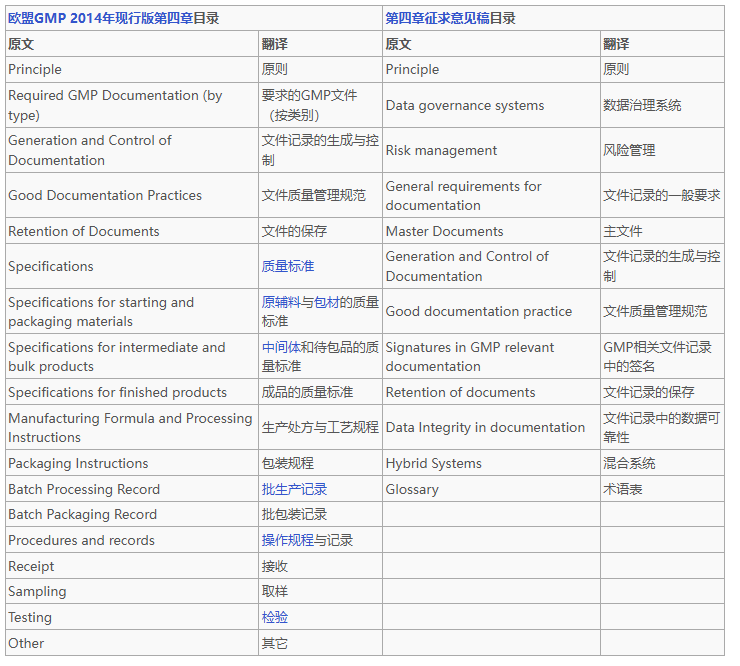The width and height of the screenshot is (740, 666).
Task: Select 'Specifications for starting and packaging materials'
Action: [x=132, y=312]
